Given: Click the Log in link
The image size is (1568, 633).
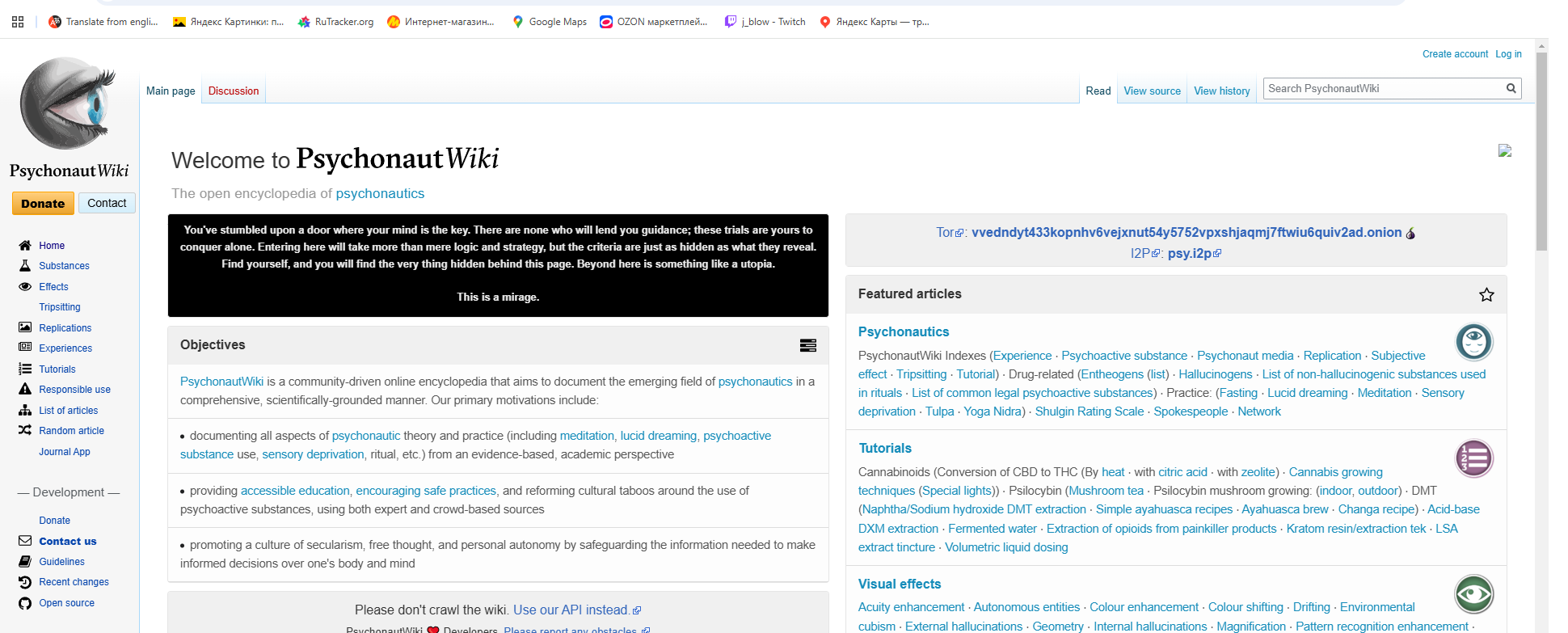Looking at the screenshot, I should 1508,54.
